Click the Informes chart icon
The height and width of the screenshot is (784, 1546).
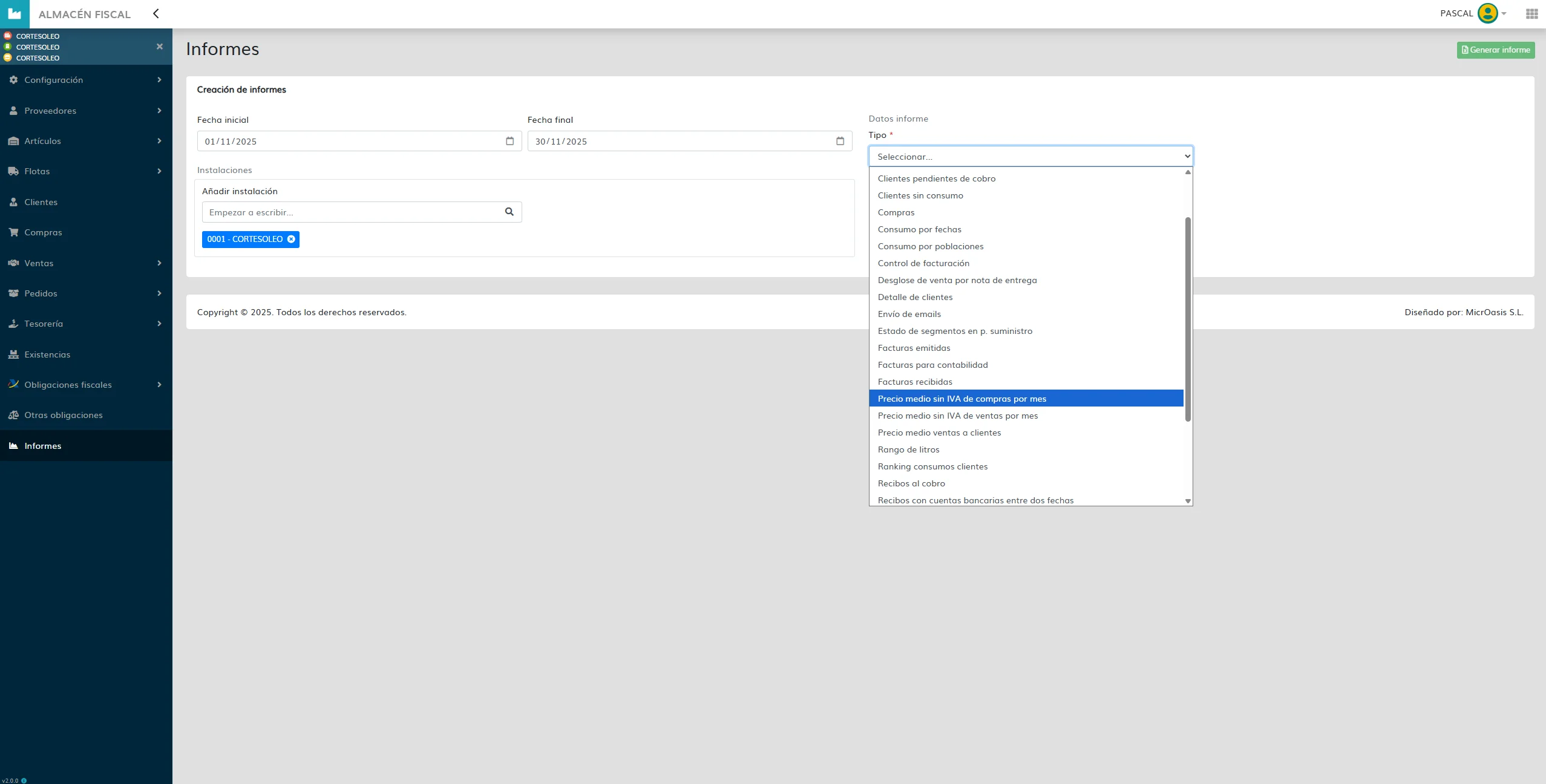tap(13, 446)
